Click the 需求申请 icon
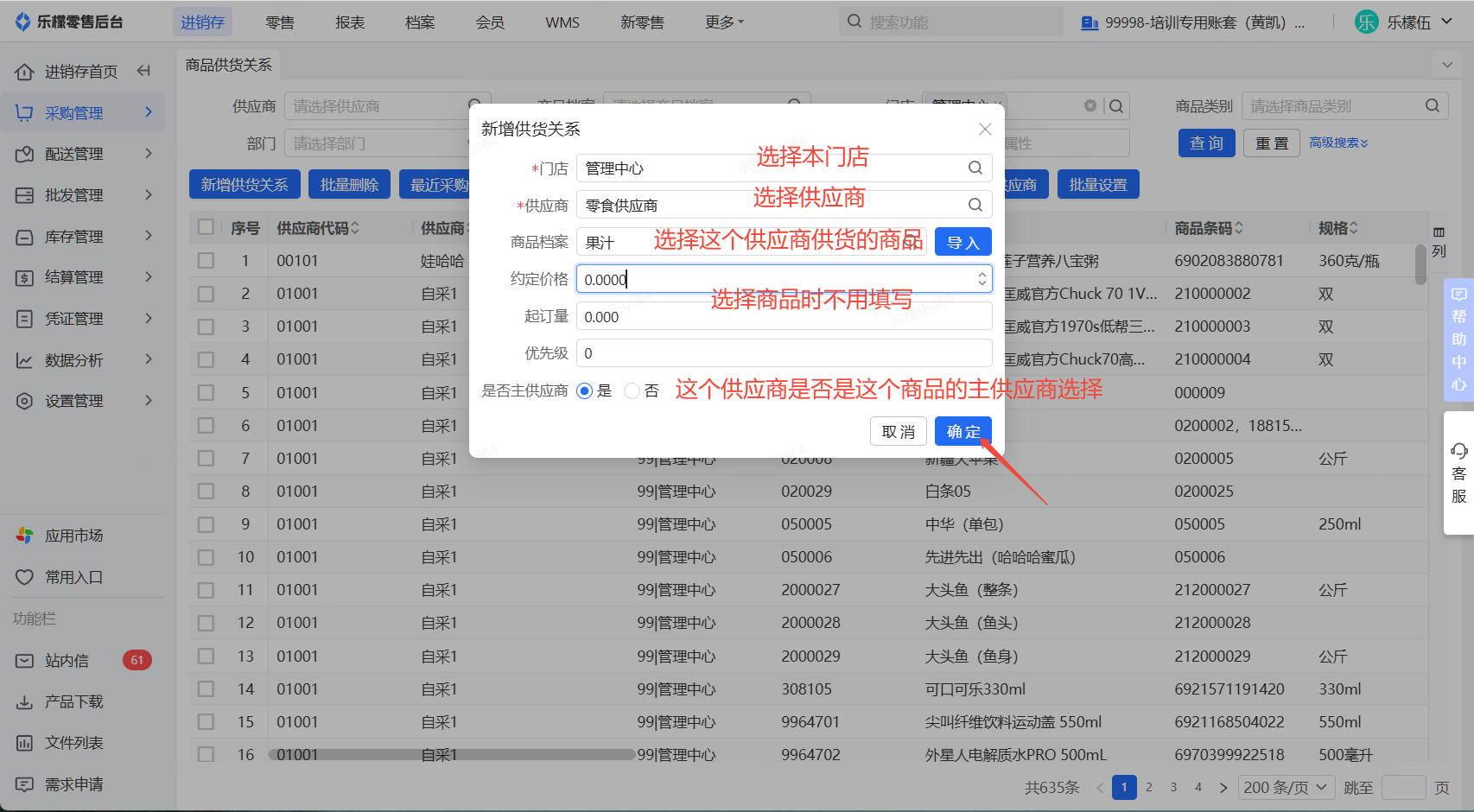 point(24,784)
